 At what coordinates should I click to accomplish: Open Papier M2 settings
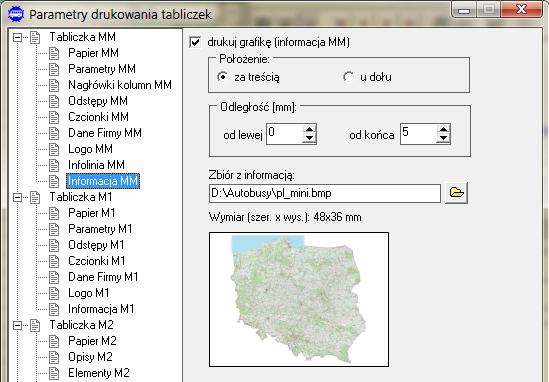point(92,341)
